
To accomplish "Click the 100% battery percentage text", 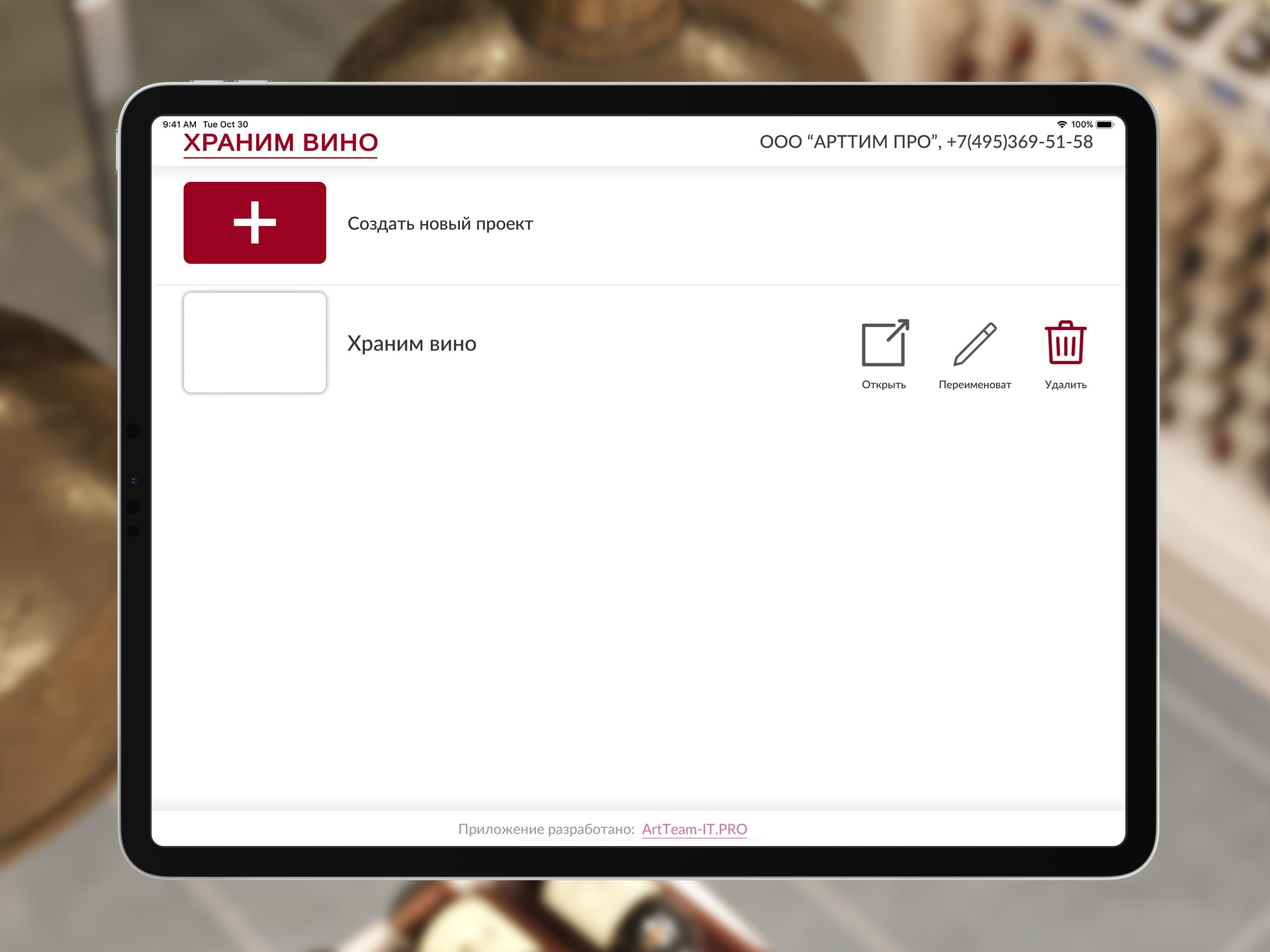I will point(1082,125).
